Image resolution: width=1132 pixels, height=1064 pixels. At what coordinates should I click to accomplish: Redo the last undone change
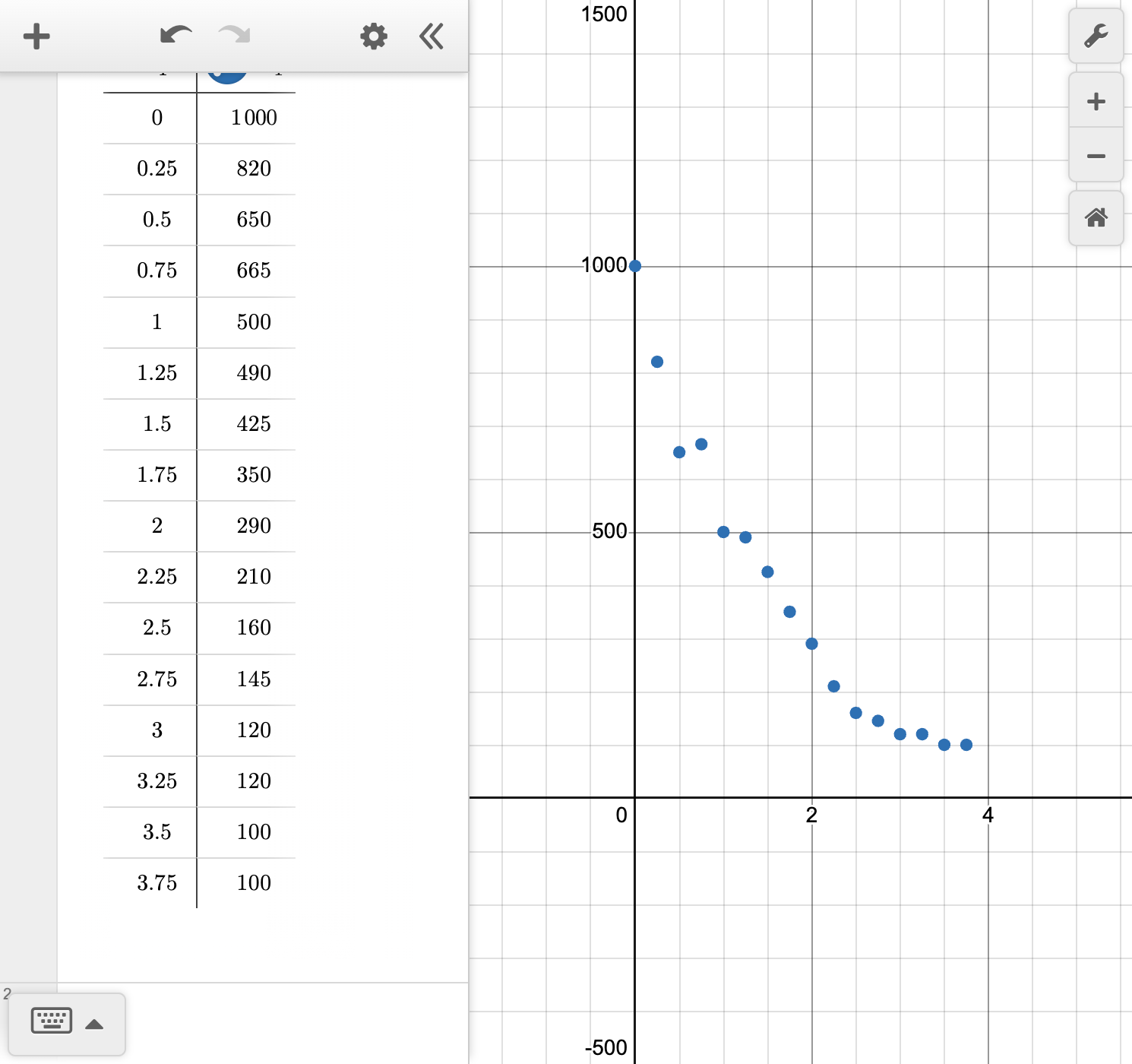pos(232,36)
